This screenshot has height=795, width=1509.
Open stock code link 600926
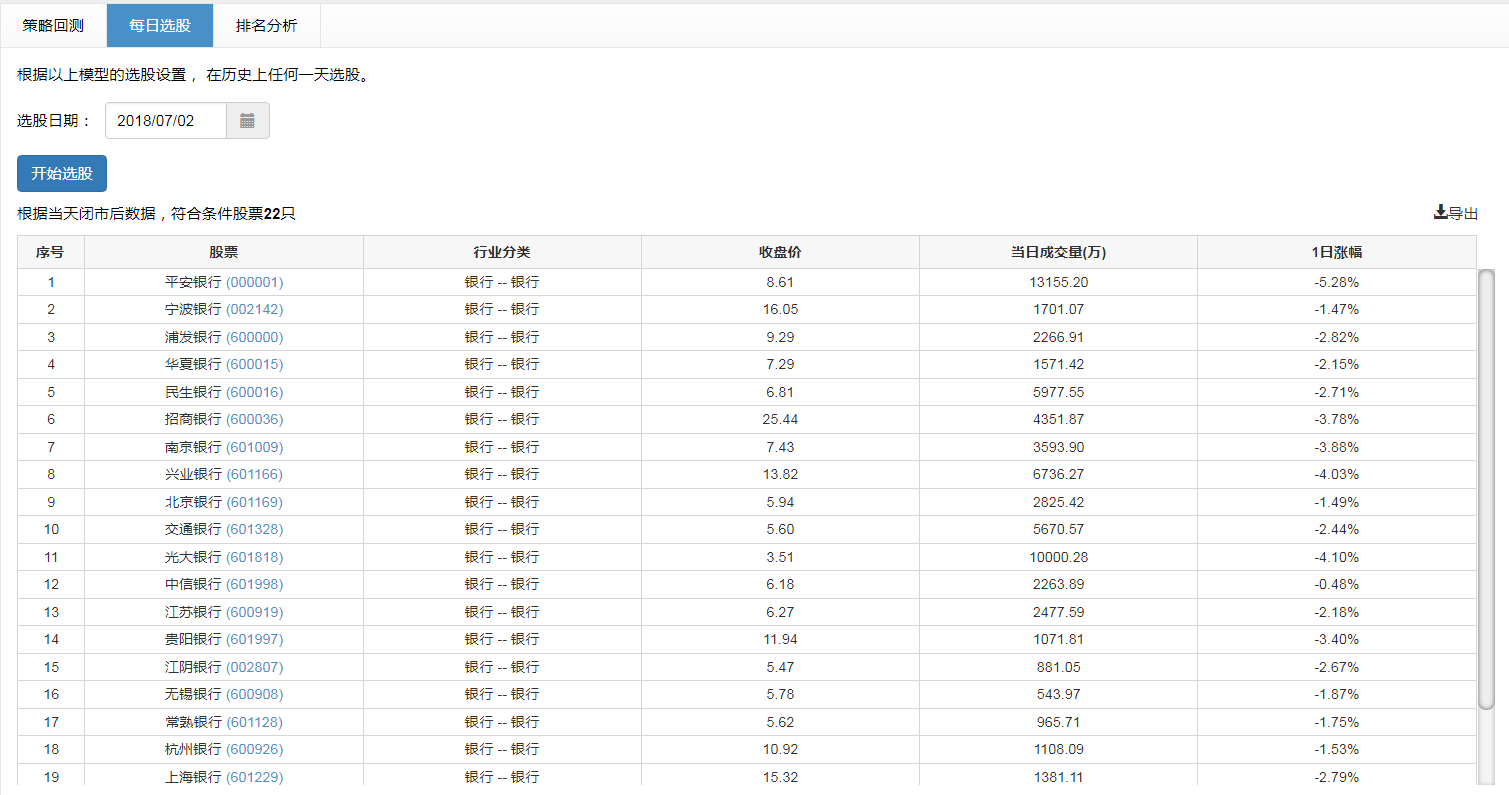(x=255, y=750)
